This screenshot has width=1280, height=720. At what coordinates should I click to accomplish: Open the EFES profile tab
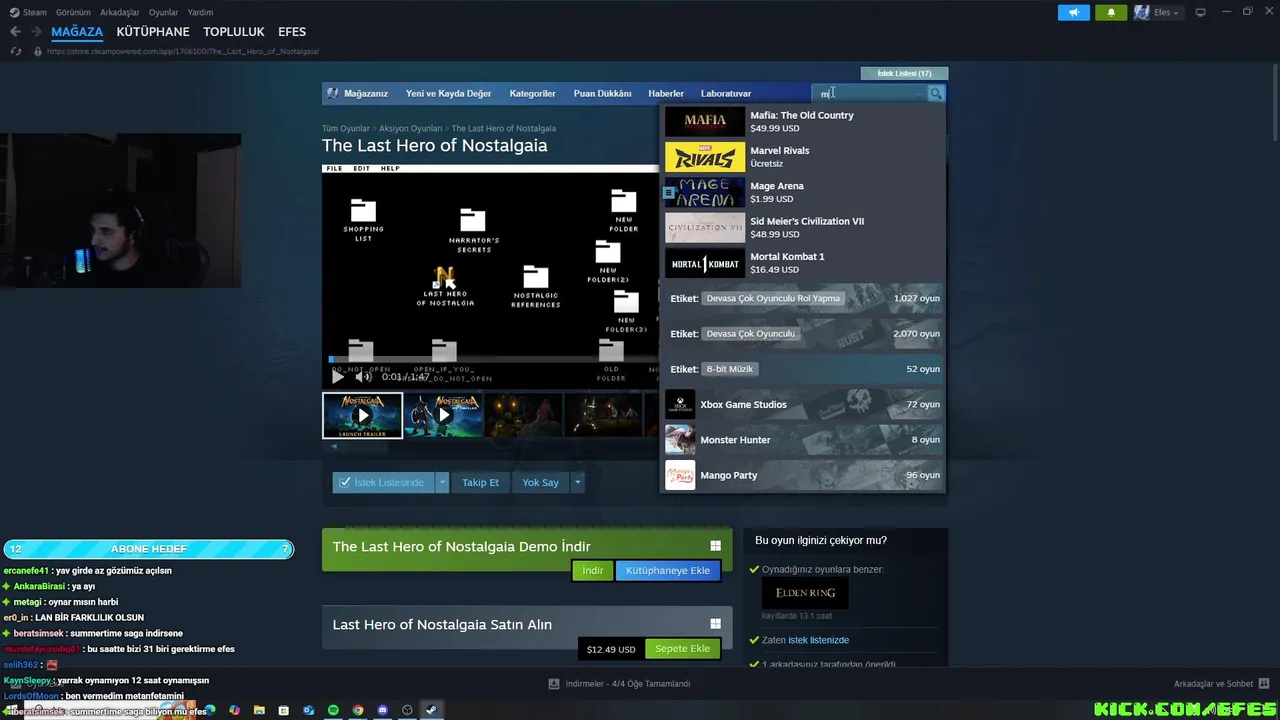point(292,32)
